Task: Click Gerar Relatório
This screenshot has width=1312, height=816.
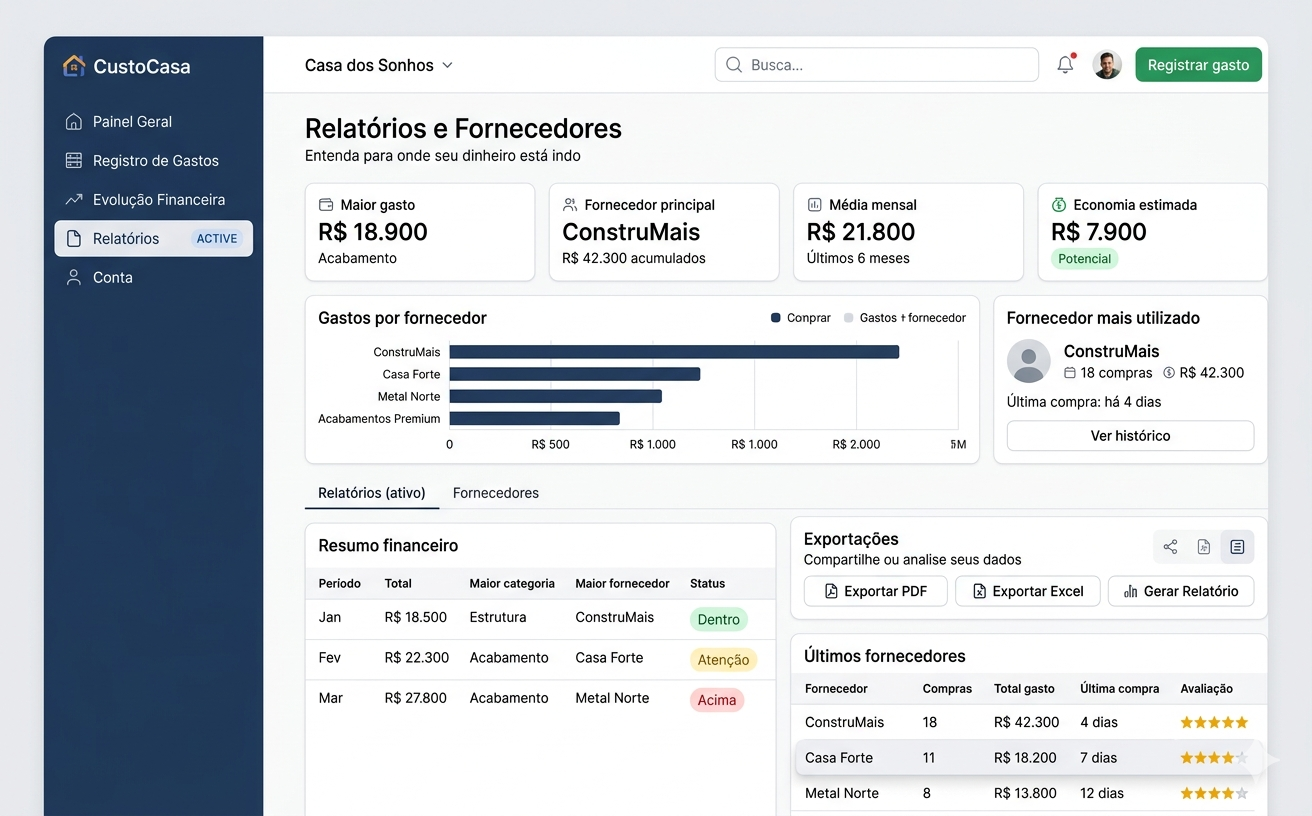Action: pos(1181,591)
